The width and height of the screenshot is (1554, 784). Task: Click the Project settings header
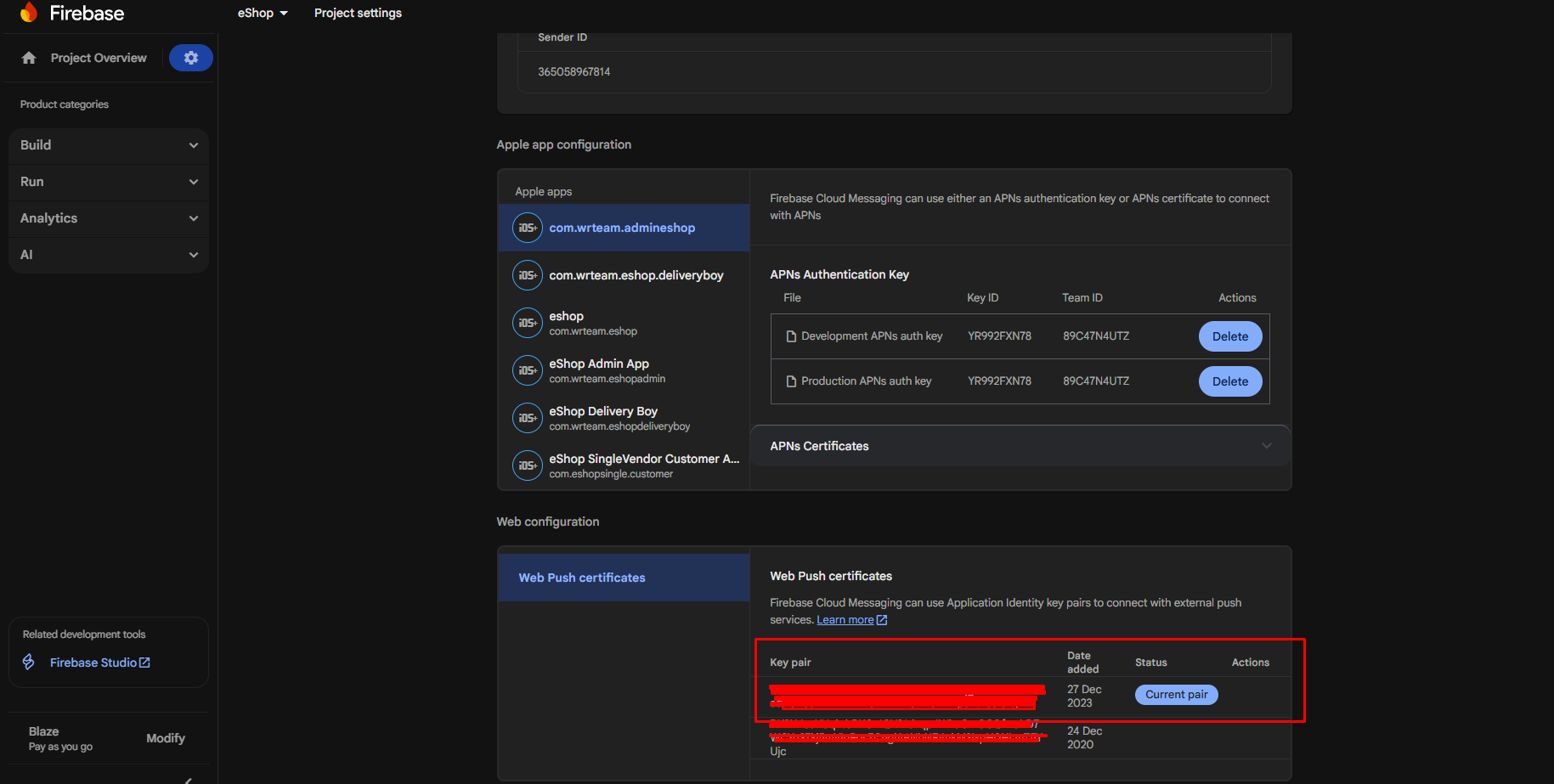point(358,13)
